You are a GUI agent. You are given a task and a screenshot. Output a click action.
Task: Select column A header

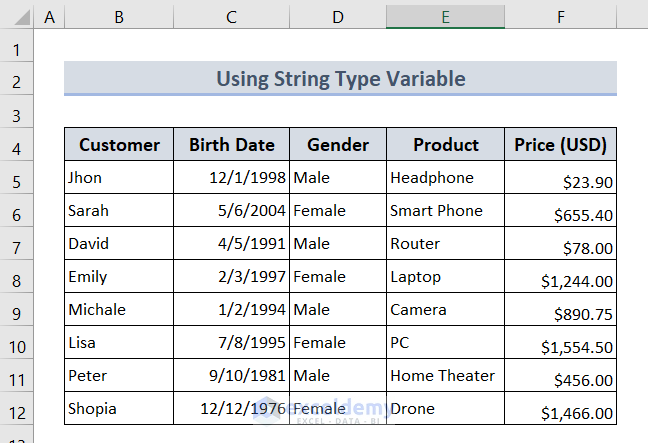[50, 17]
